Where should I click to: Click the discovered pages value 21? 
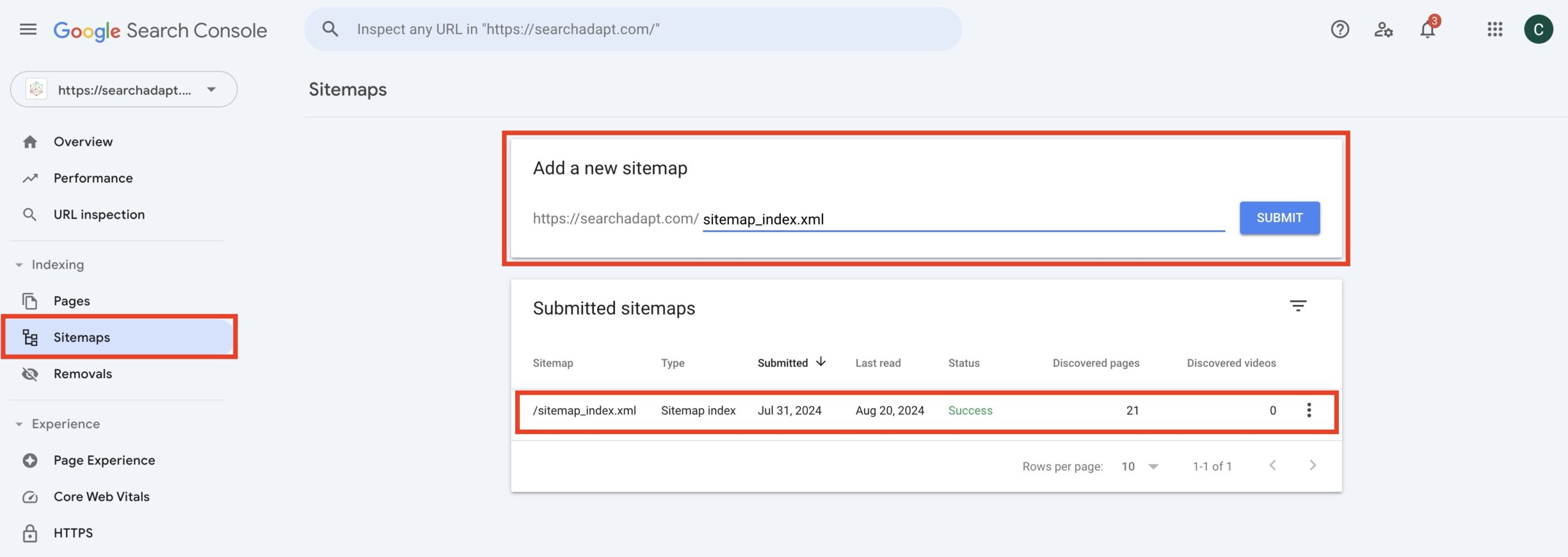1133,411
